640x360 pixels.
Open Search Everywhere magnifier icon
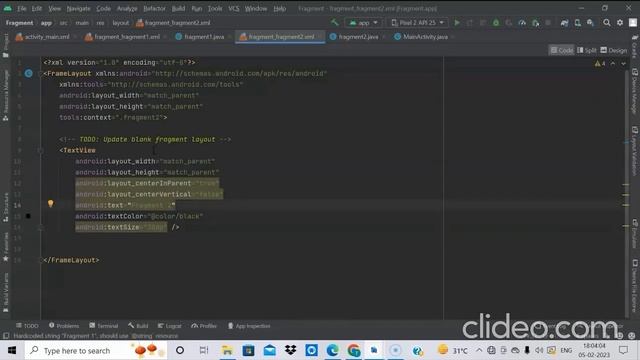(607, 23)
